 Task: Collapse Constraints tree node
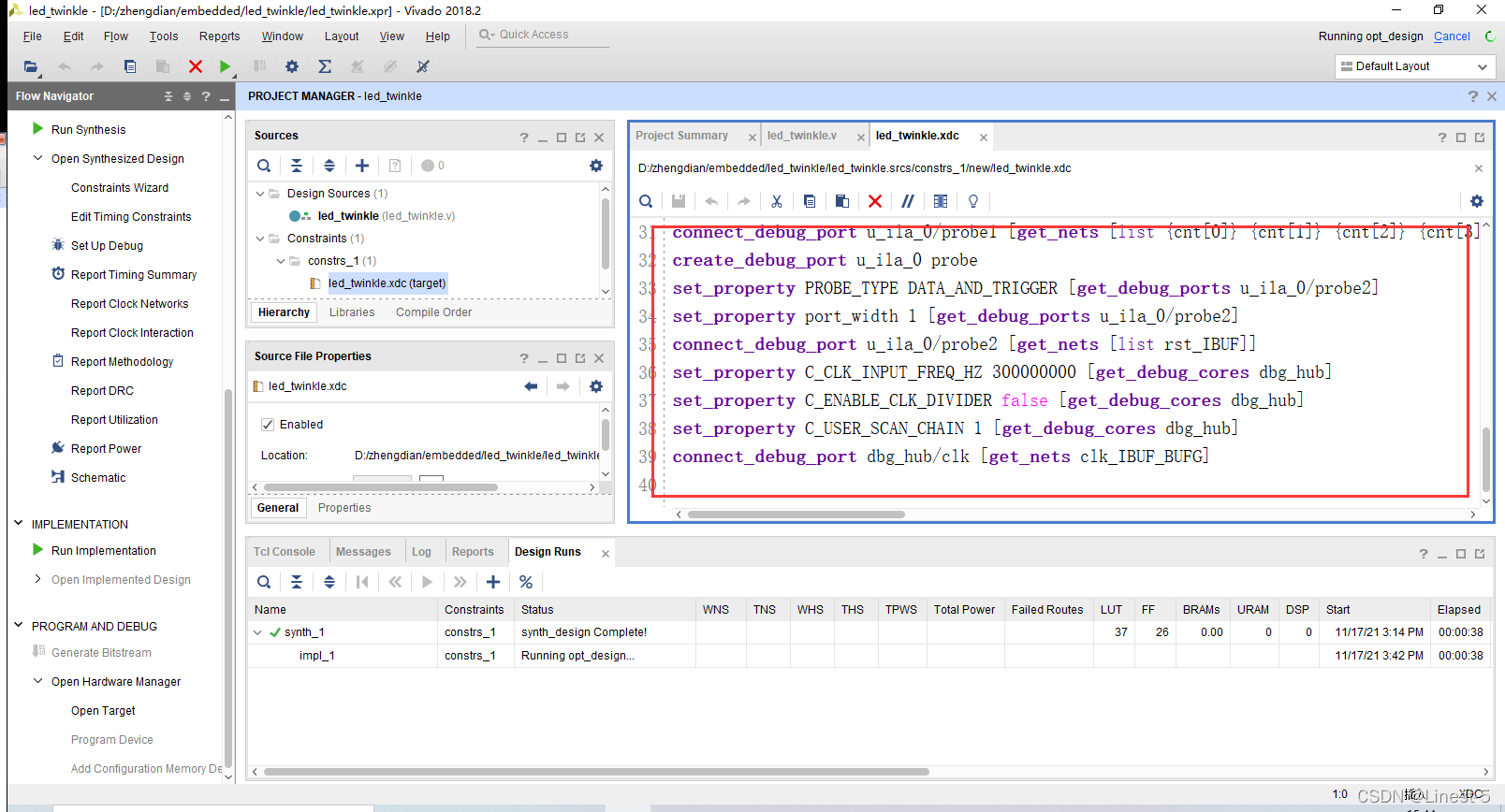click(260, 239)
